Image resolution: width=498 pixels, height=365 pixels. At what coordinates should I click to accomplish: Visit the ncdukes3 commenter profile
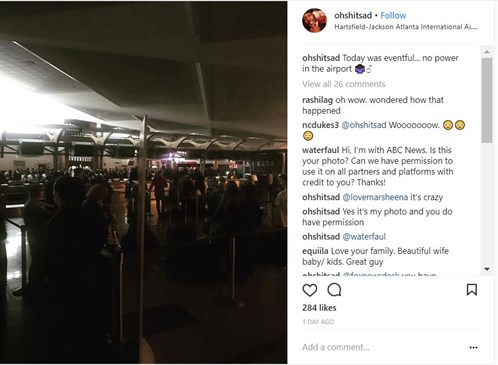click(x=320, y=125)
